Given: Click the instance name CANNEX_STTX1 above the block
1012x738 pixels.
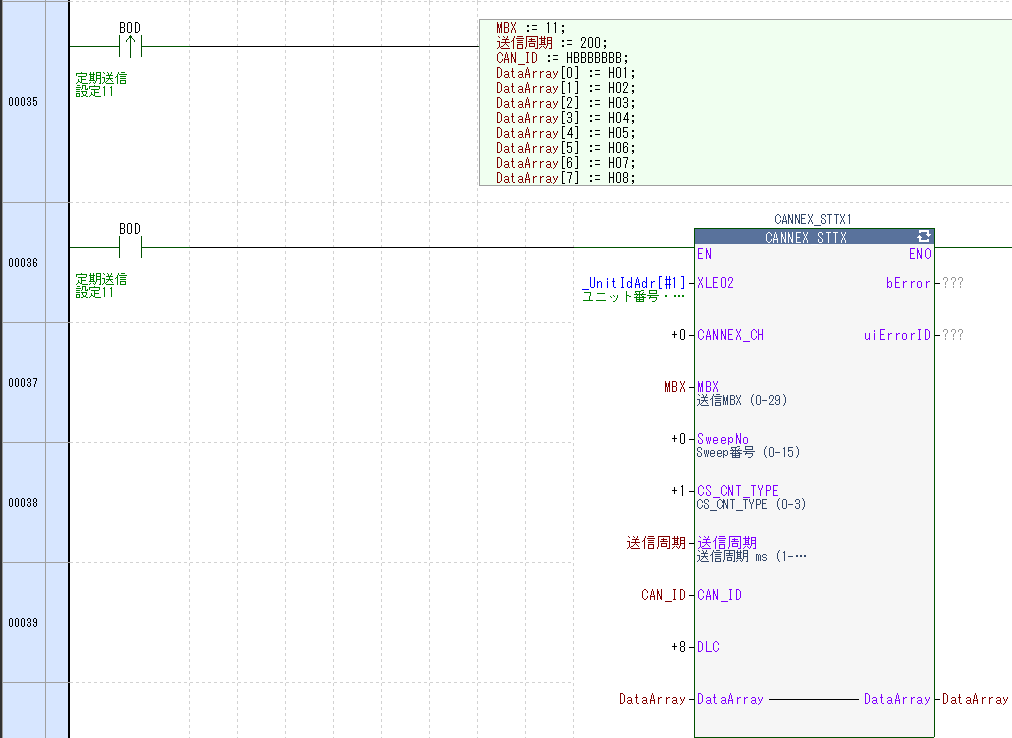Looking at the screenshot, I should pyautogui.click(x=813, y=219).
